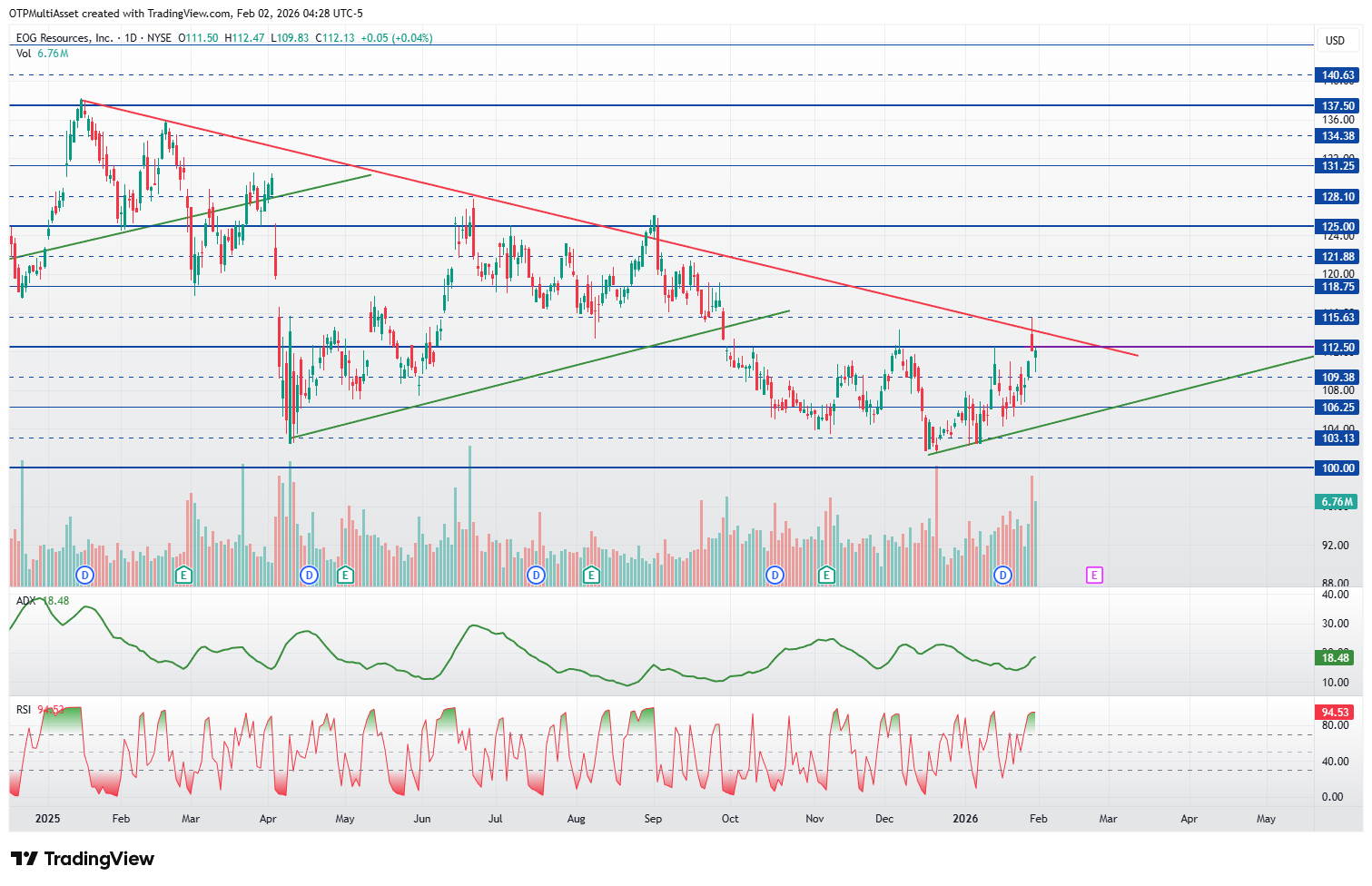The width and height of the screenshot is (1372, 886).
Task: Click the 2026 label on time axis
Action: (x=965, y=818)
